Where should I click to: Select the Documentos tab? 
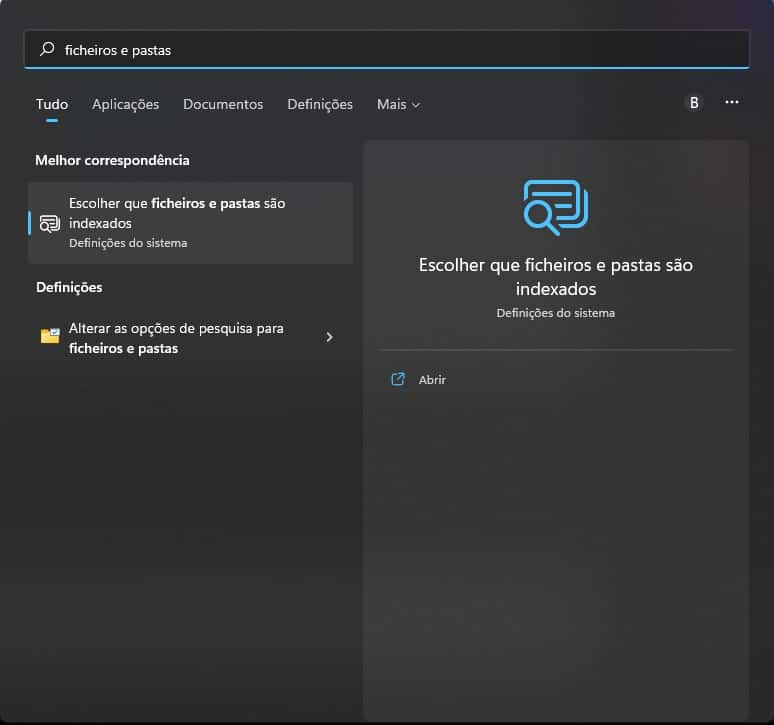click(223, 104)
